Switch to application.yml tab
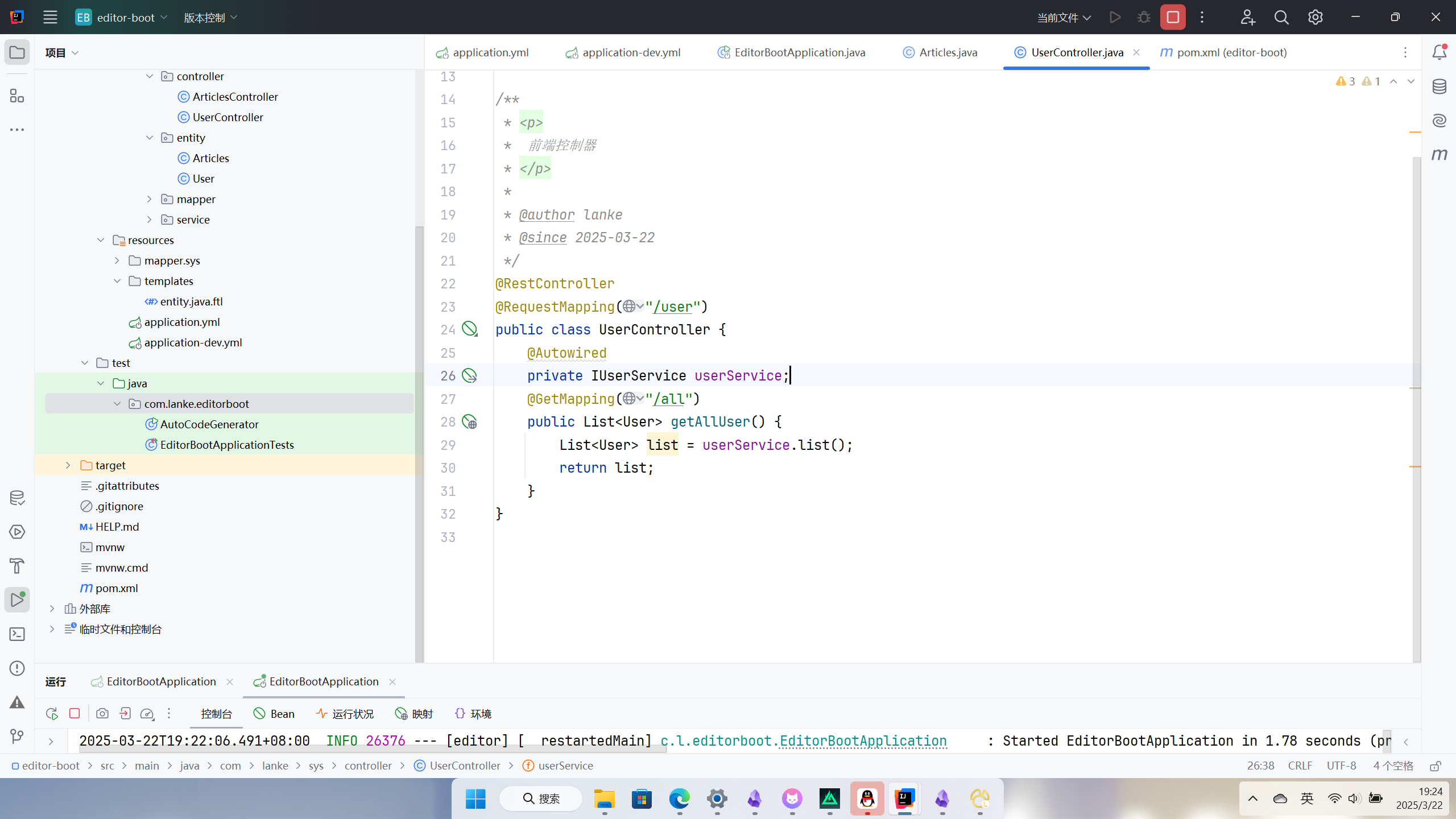The height and width of the screenshot is (819, 1456). pos(482,52)
